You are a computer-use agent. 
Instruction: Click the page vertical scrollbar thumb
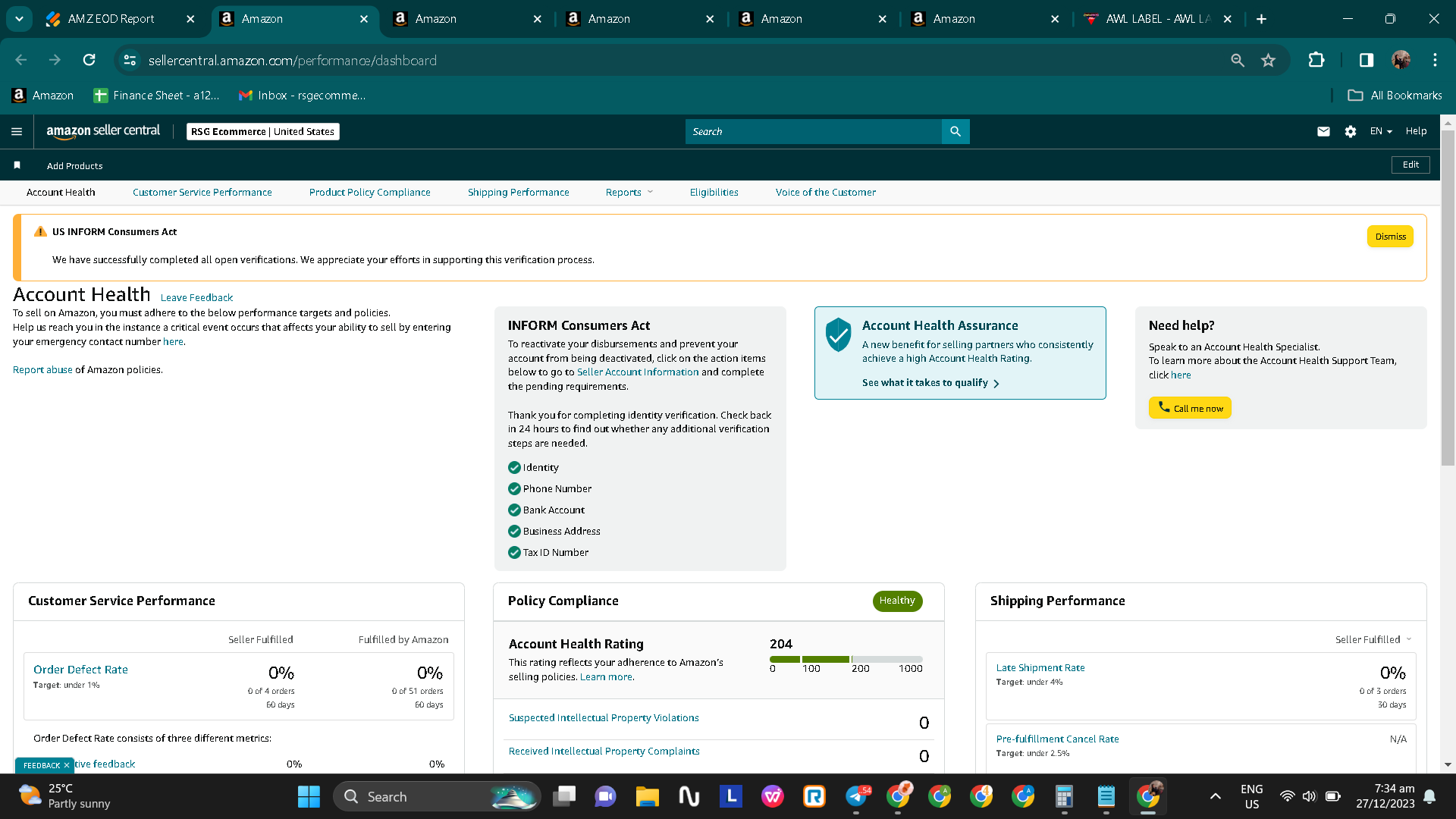tap(1448, 297)
